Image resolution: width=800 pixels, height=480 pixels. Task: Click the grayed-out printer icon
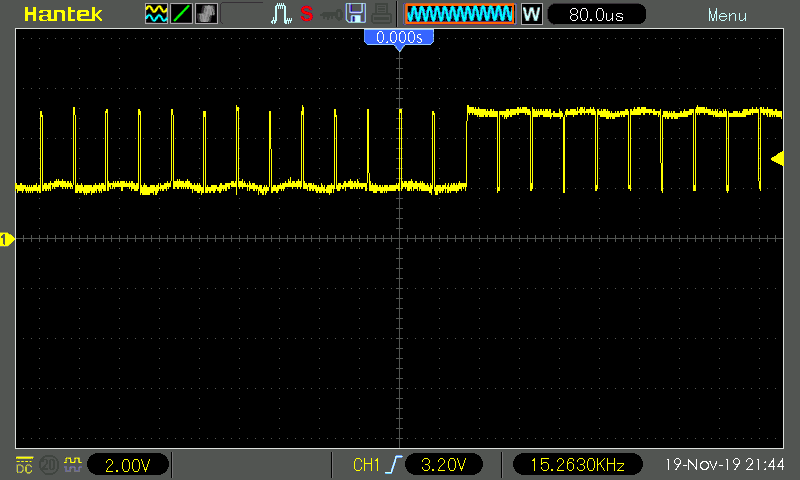[x=381, y=15]
